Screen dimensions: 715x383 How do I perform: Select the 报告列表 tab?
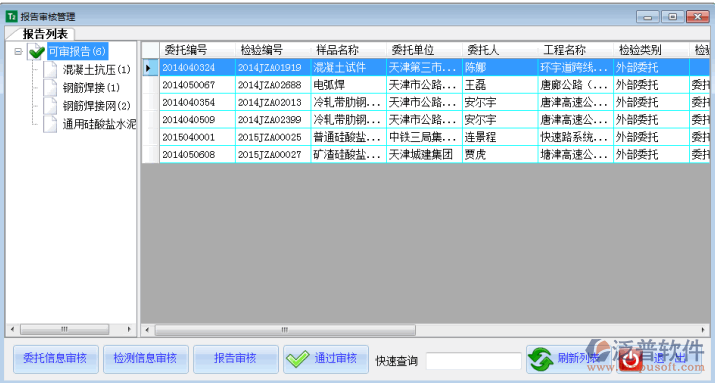point(45,34)
